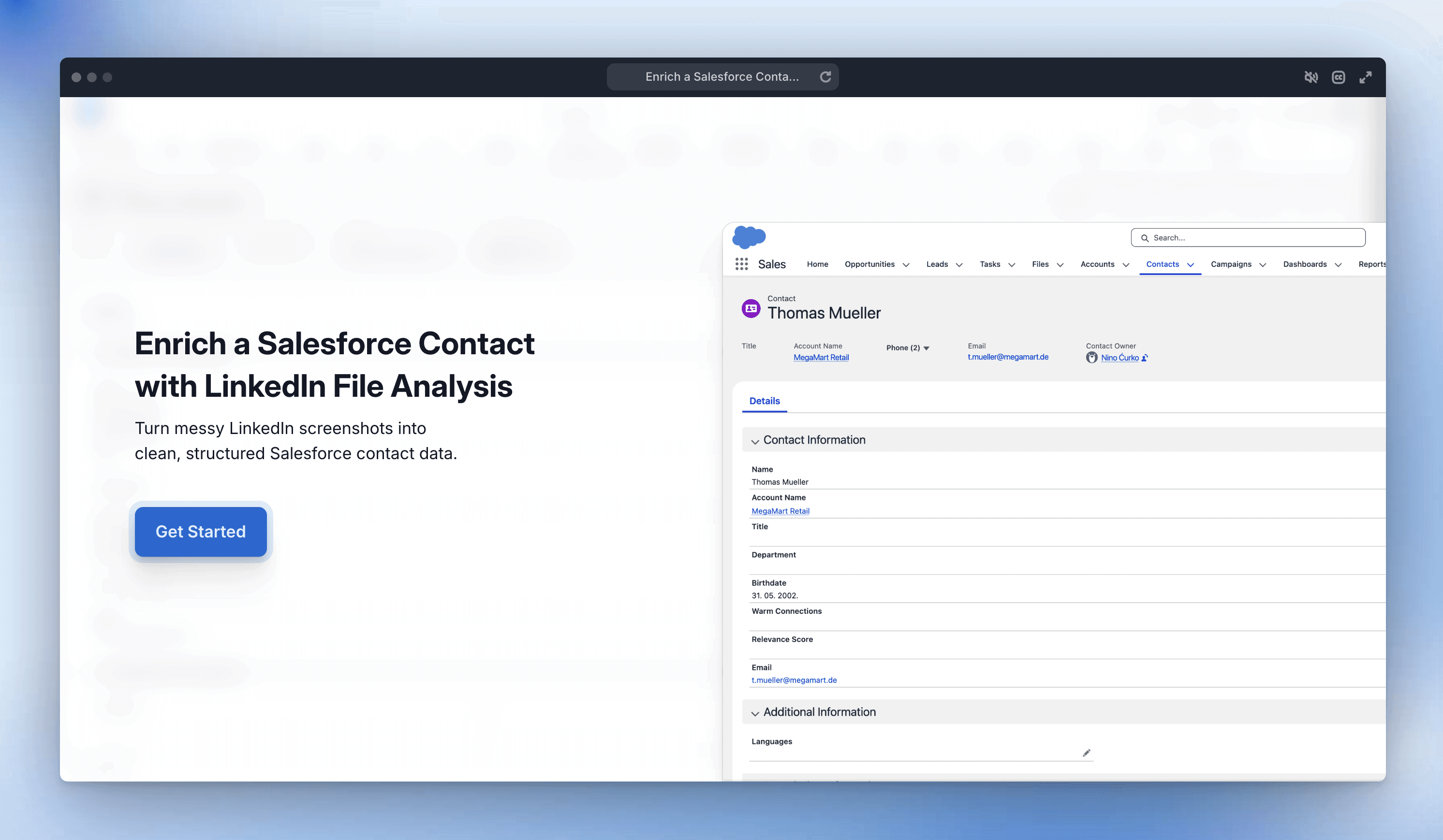Click the fullscreen expand arrows icon

point(1366,77)
